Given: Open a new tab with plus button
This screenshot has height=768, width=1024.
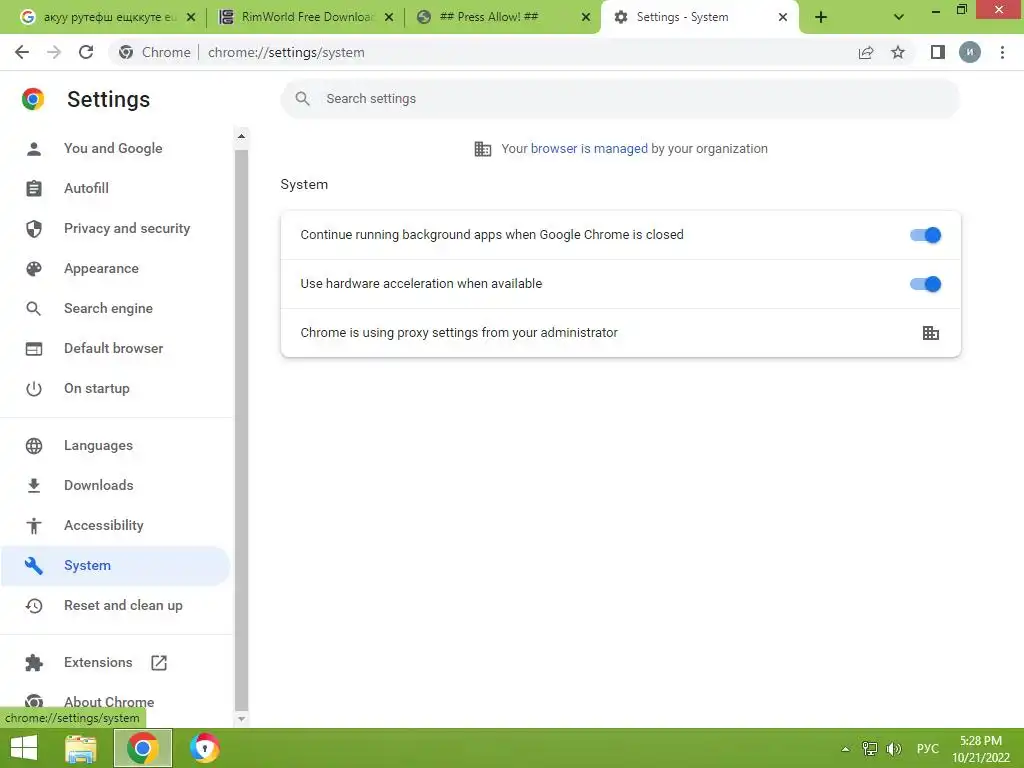Looking at the screenshot, I should coord(821,17).
